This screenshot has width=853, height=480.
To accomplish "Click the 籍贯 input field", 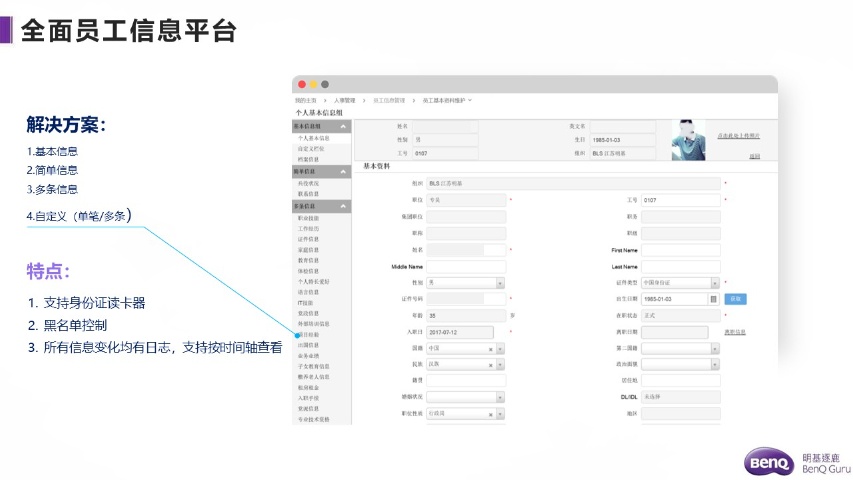I will click(x=466, y=380).
